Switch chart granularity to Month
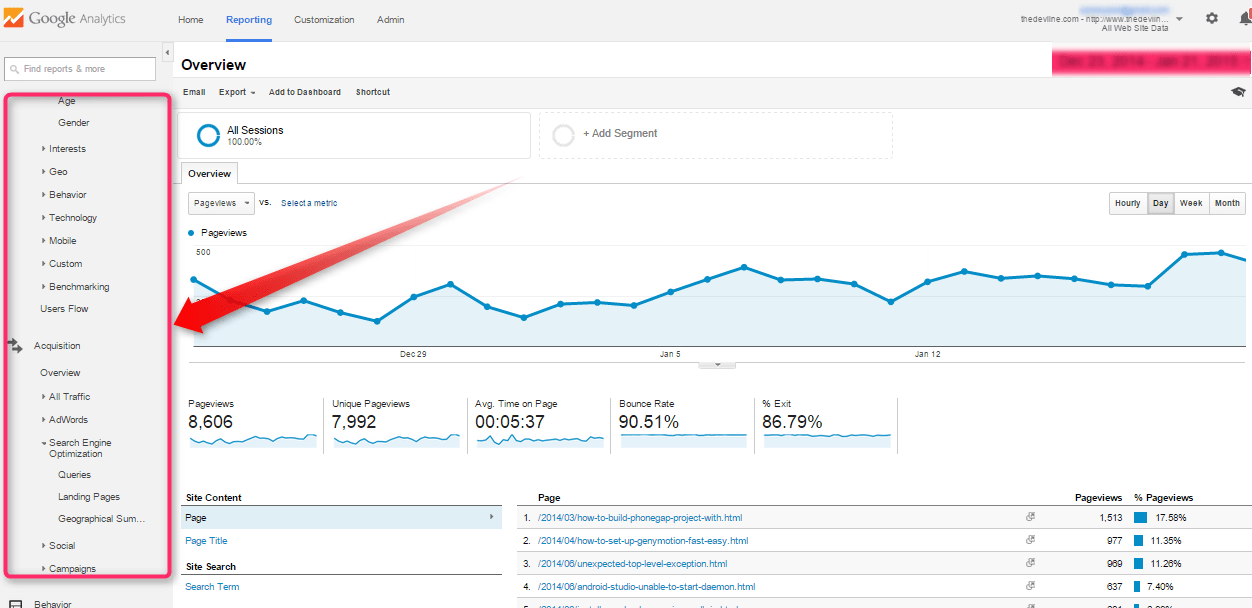This screenshot has height=608, width=1252. click(1227, 203)
